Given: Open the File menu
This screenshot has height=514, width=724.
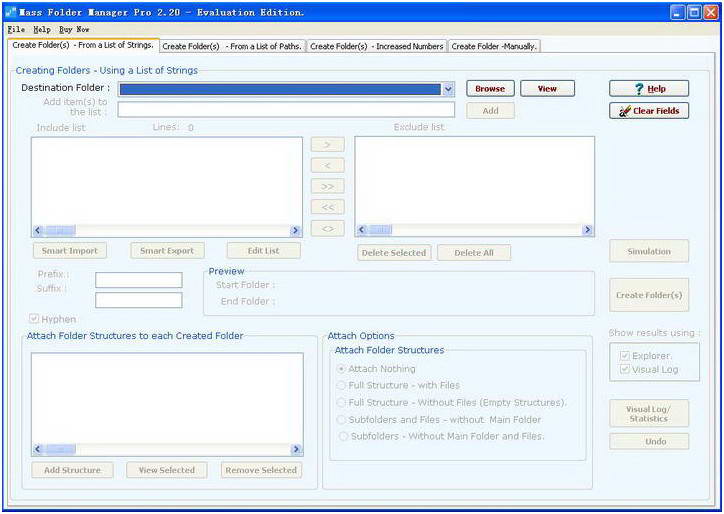Looking at the screenshot, I should point(16,29).
